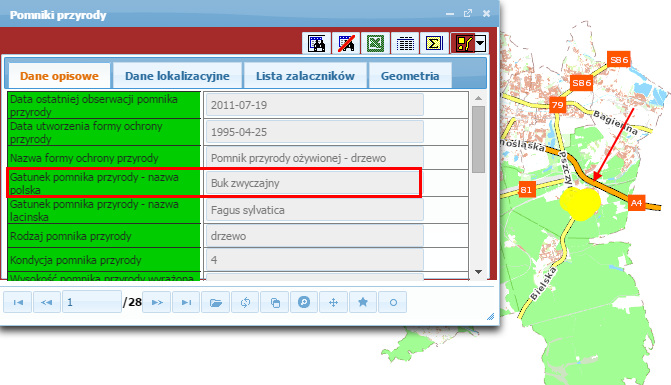Viewport: 671px width, 385px height.
Task: Click the open folder icon
Action: pos(215,302)
